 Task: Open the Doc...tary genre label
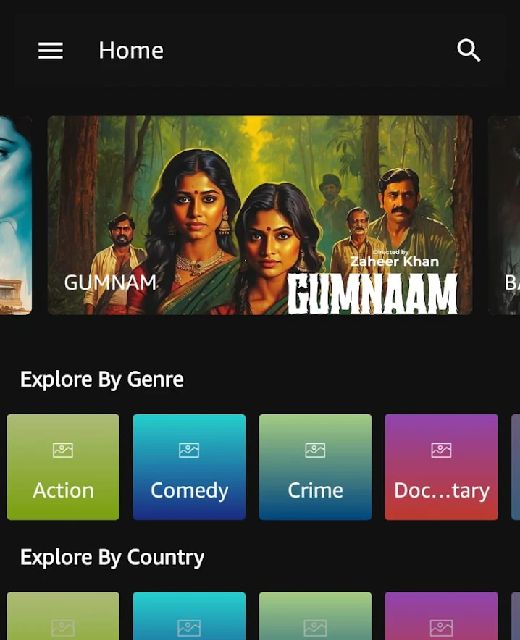(442, 491)
